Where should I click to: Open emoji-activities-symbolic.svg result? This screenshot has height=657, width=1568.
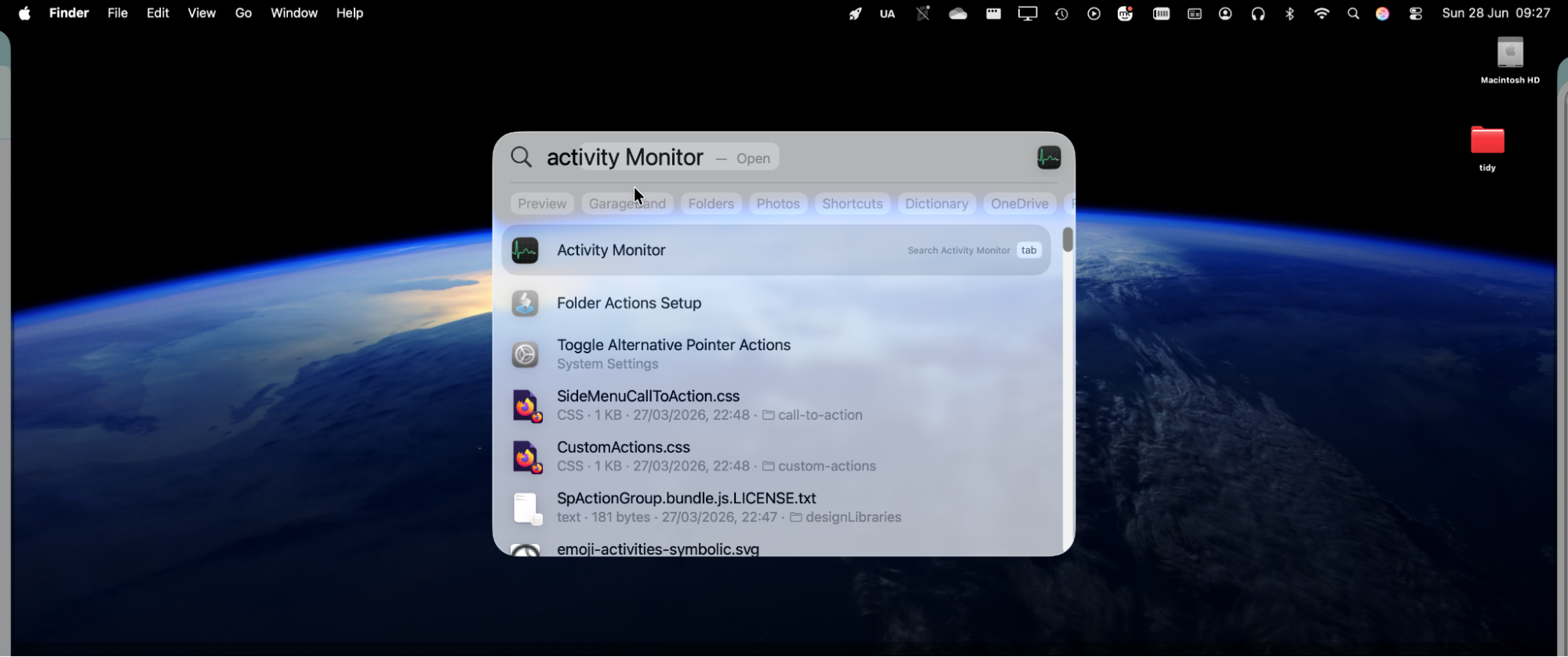pos(776,548)
